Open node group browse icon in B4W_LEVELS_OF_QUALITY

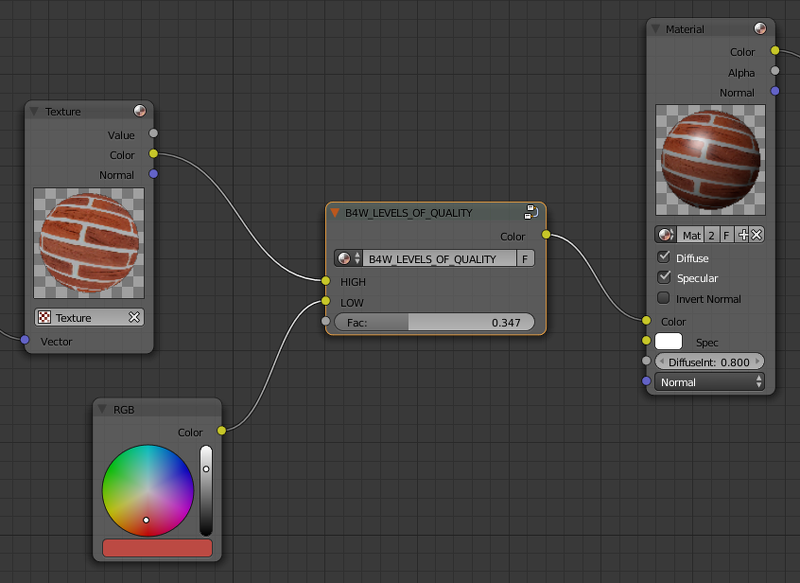click(348, 259)
